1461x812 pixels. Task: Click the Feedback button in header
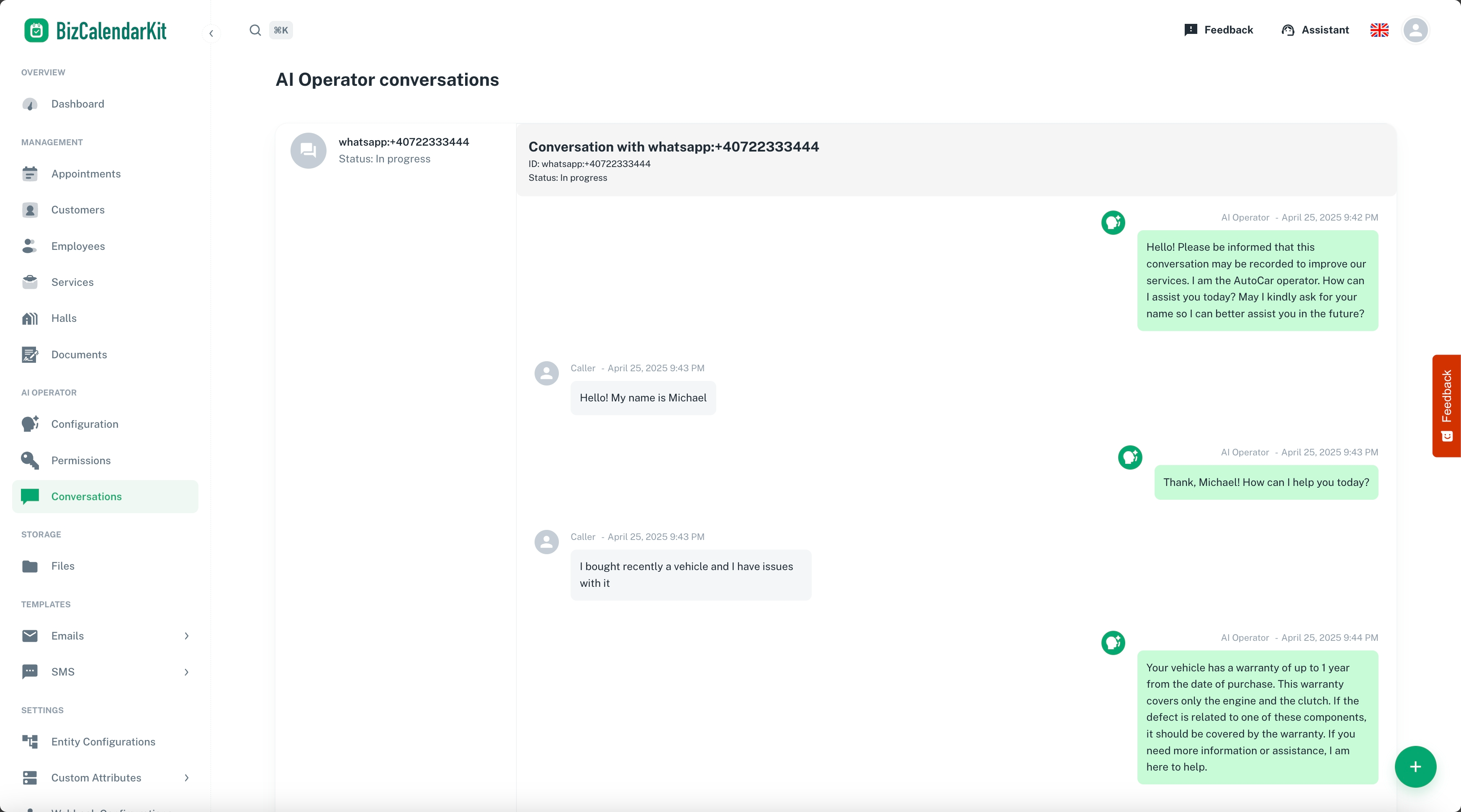[x=1218, y=30]
